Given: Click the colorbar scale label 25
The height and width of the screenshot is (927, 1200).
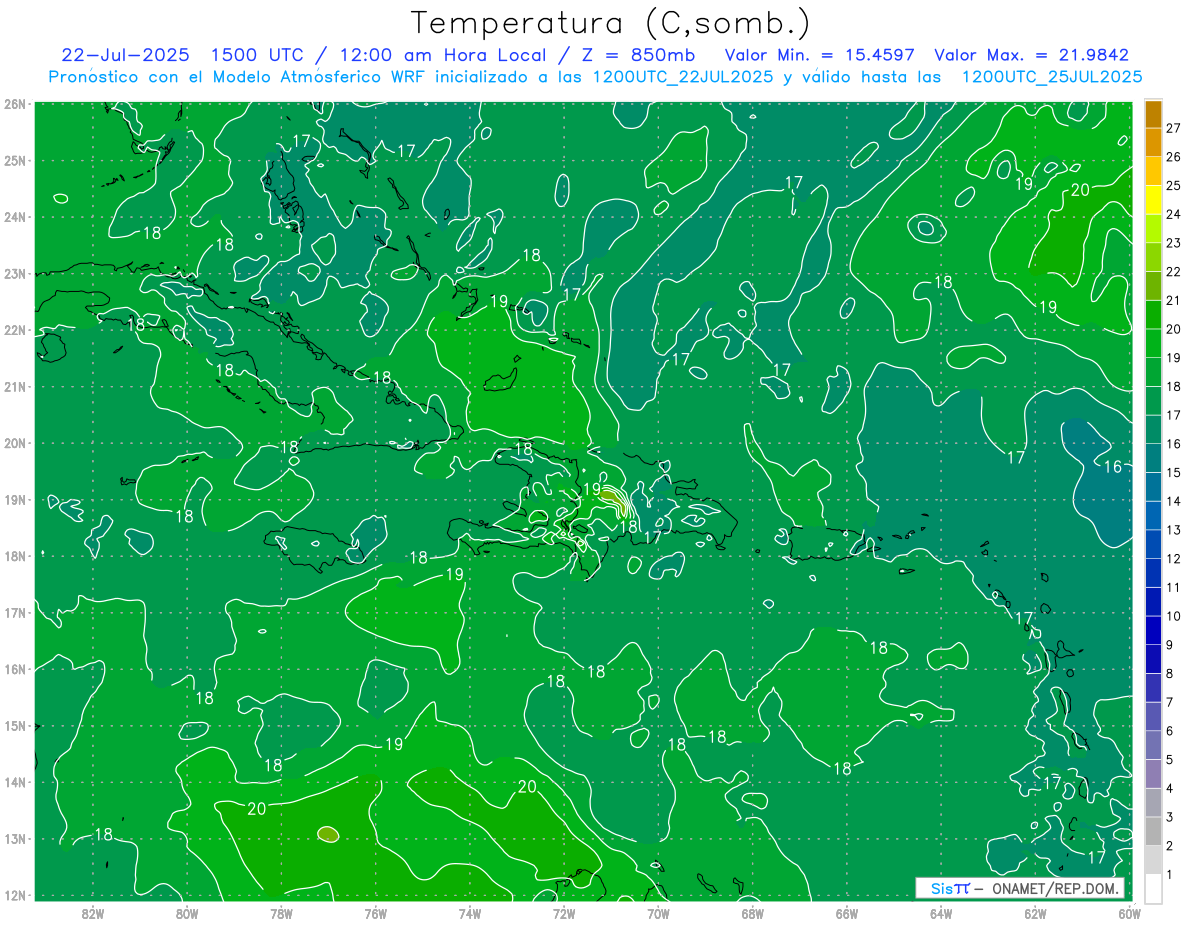Looking at the screenshot, I should tap(1174, 186).
